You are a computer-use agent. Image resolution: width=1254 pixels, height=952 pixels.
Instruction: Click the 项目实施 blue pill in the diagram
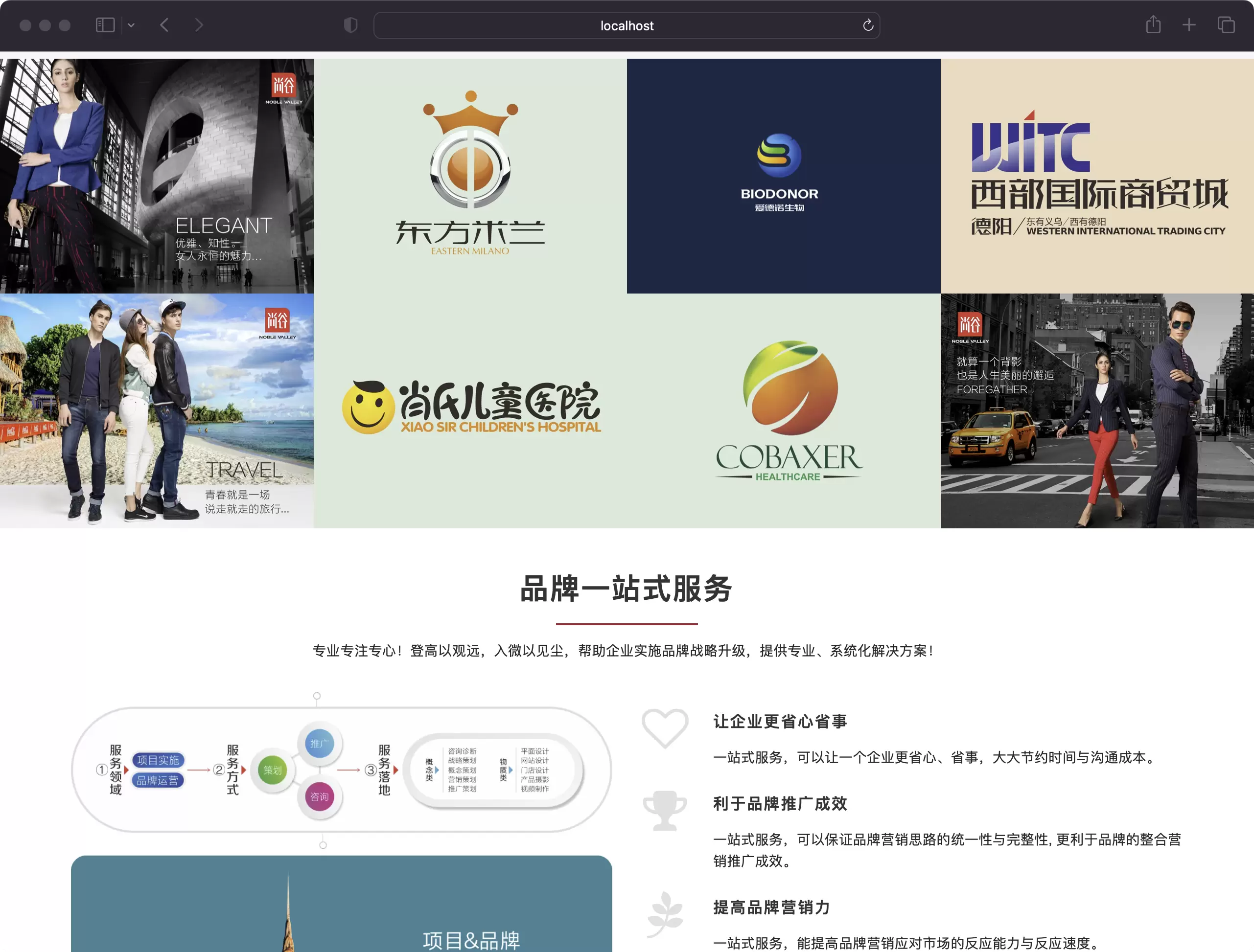click(x=158, y=760)
